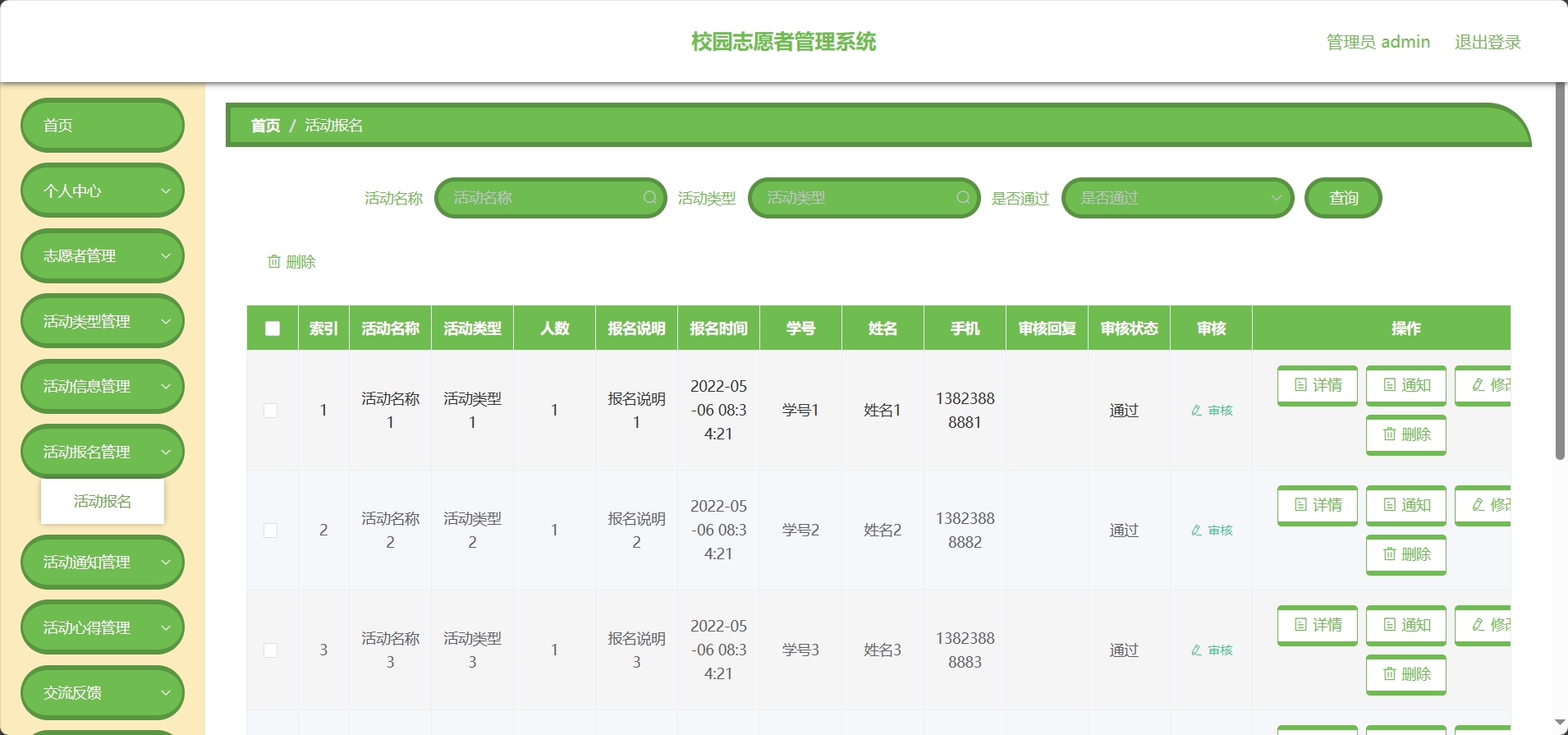
Task: Click phone number 13823888882 cell
Action: tap(965, 531)
